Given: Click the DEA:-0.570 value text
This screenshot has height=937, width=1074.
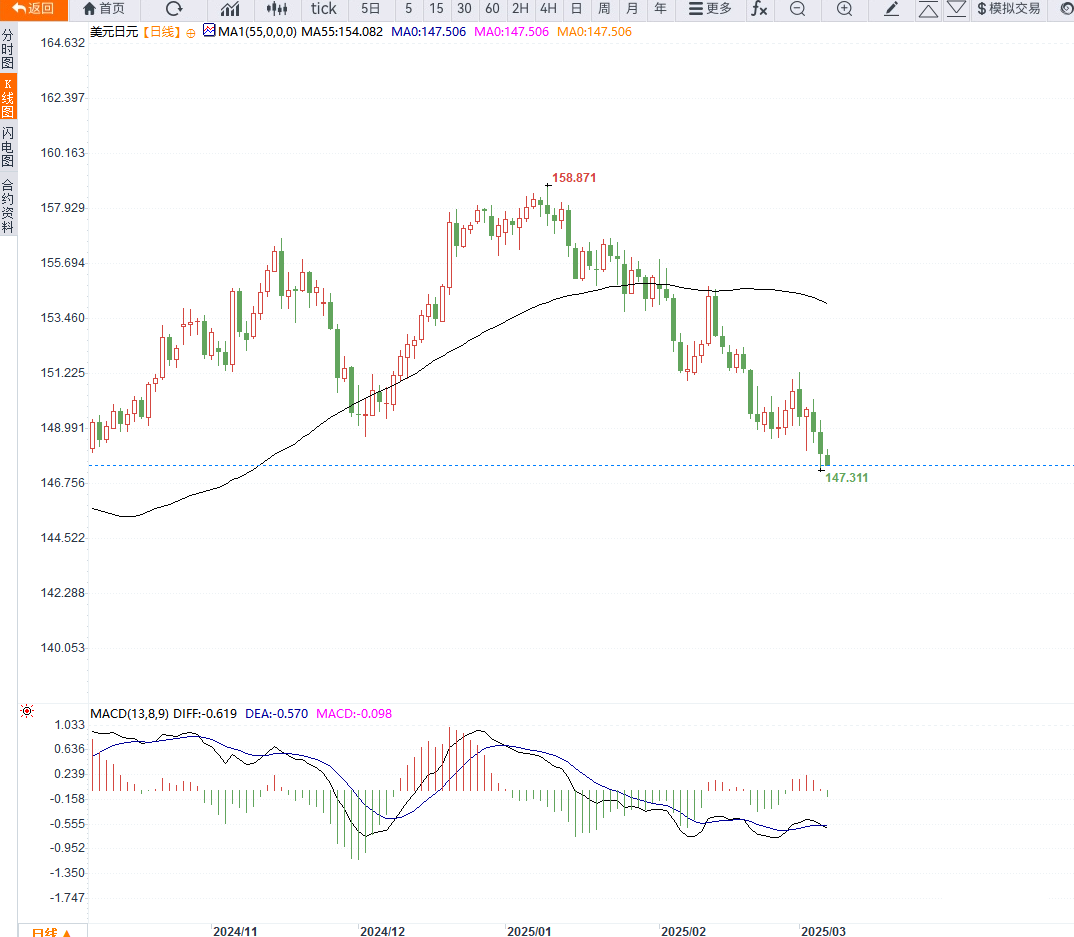Looking at the screenshot, I should click(x=276, y=714).
